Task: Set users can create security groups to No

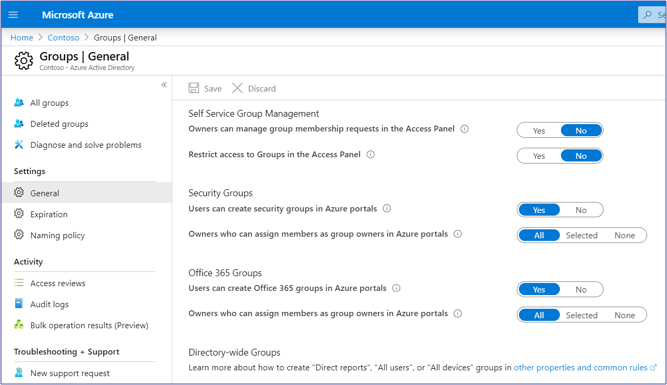Action: [x=581, y=210]
